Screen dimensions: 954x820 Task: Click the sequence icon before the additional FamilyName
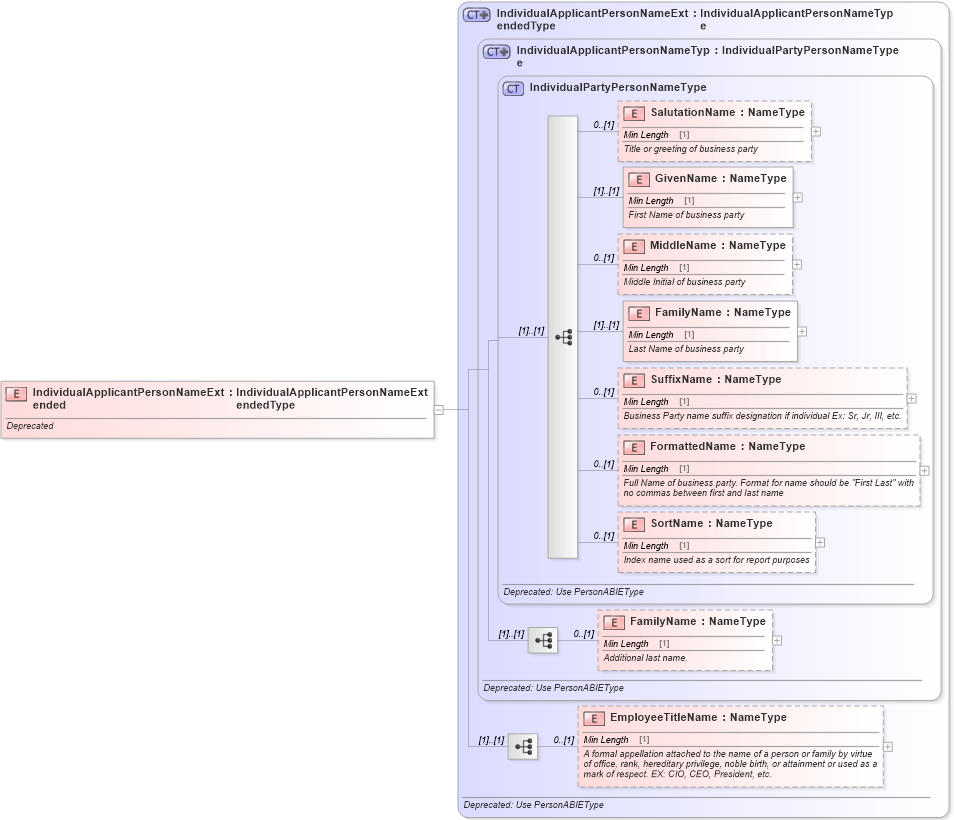tap(543, 641)
